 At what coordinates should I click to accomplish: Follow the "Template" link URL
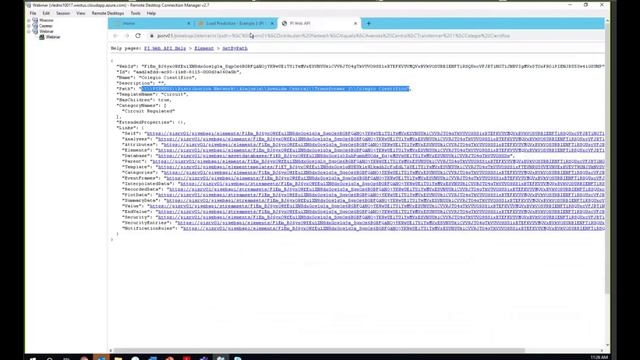click(x=380, y=167)
